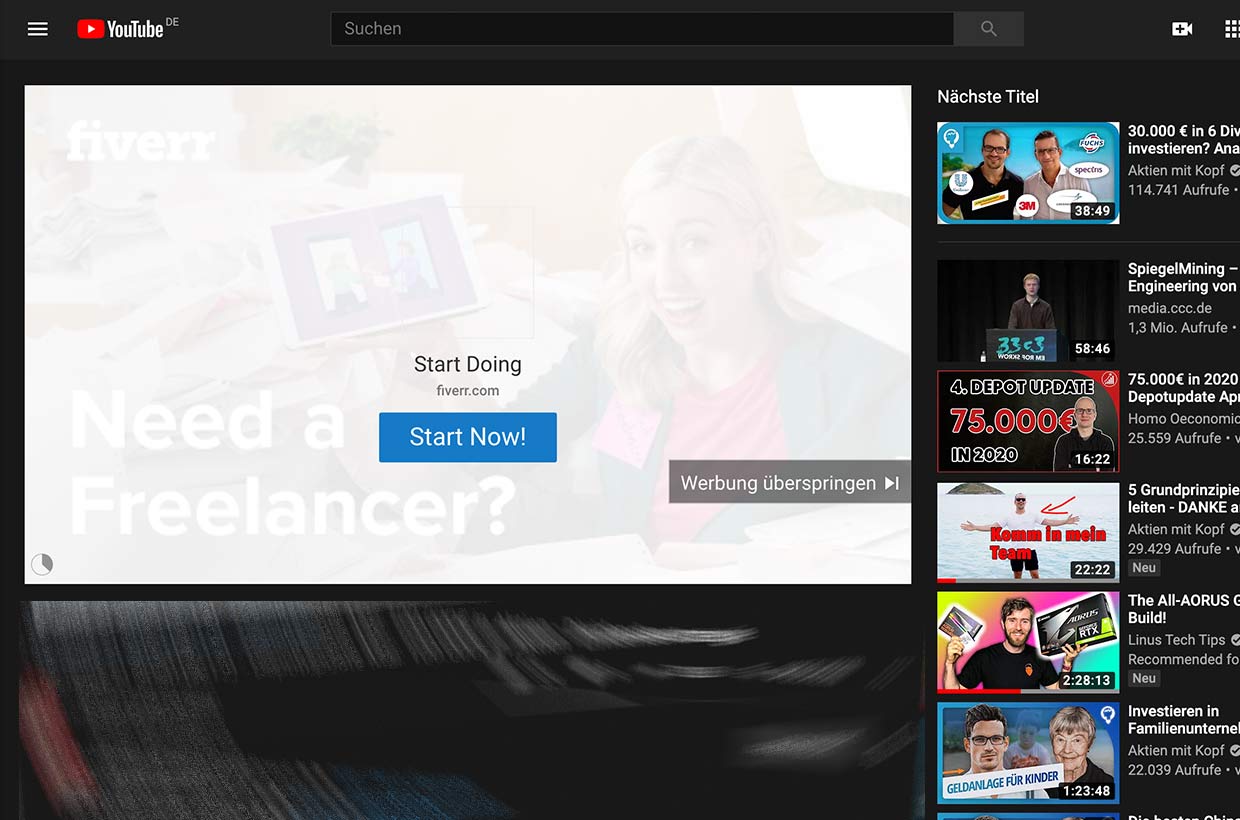
Task: Visit the Homo Oeconomic channel
Action: pyautogui.click(x=1184, y=419)
